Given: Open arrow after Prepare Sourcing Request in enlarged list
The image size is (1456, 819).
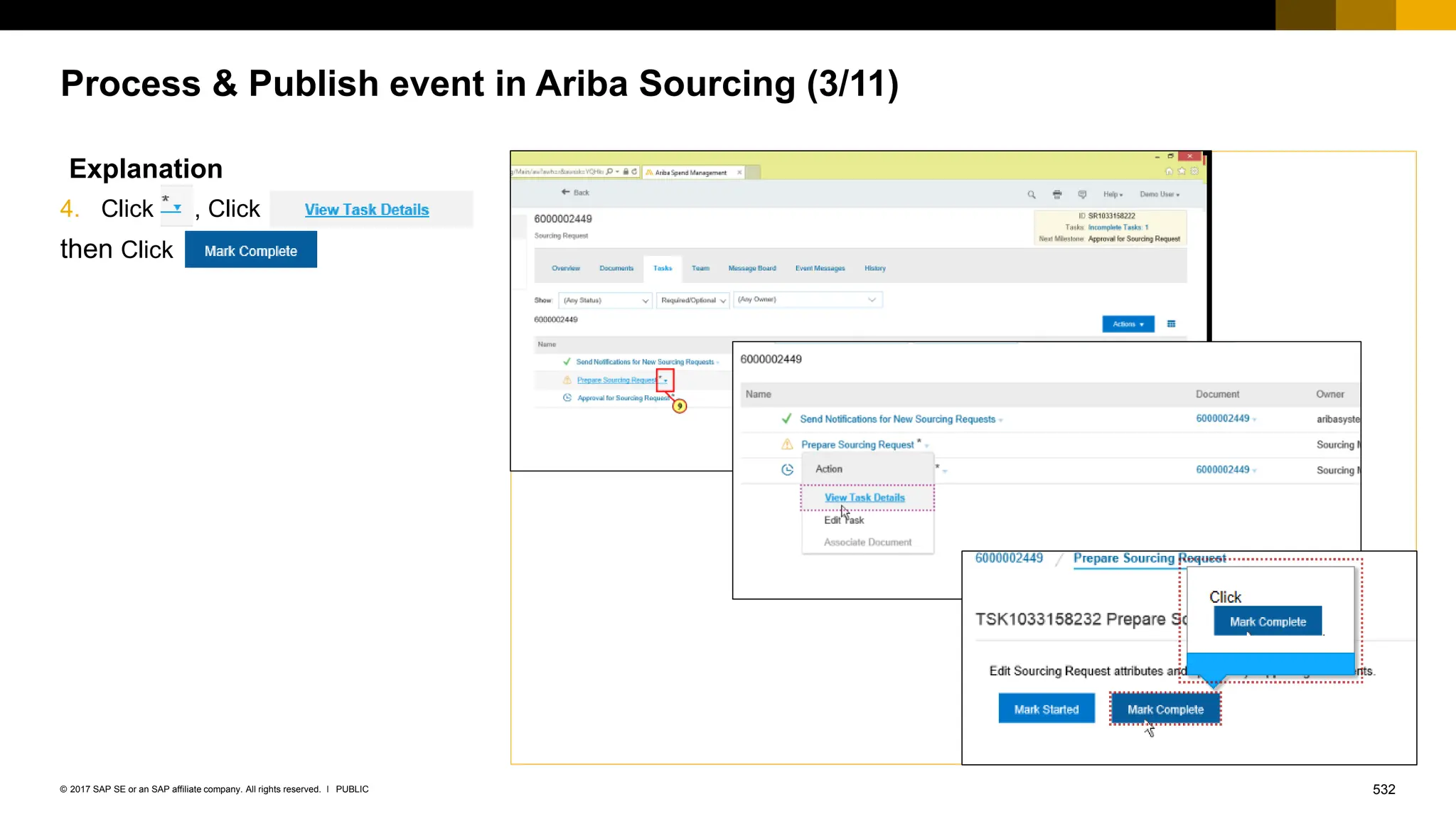Looking at the screenshot, I should click(926, 446).
